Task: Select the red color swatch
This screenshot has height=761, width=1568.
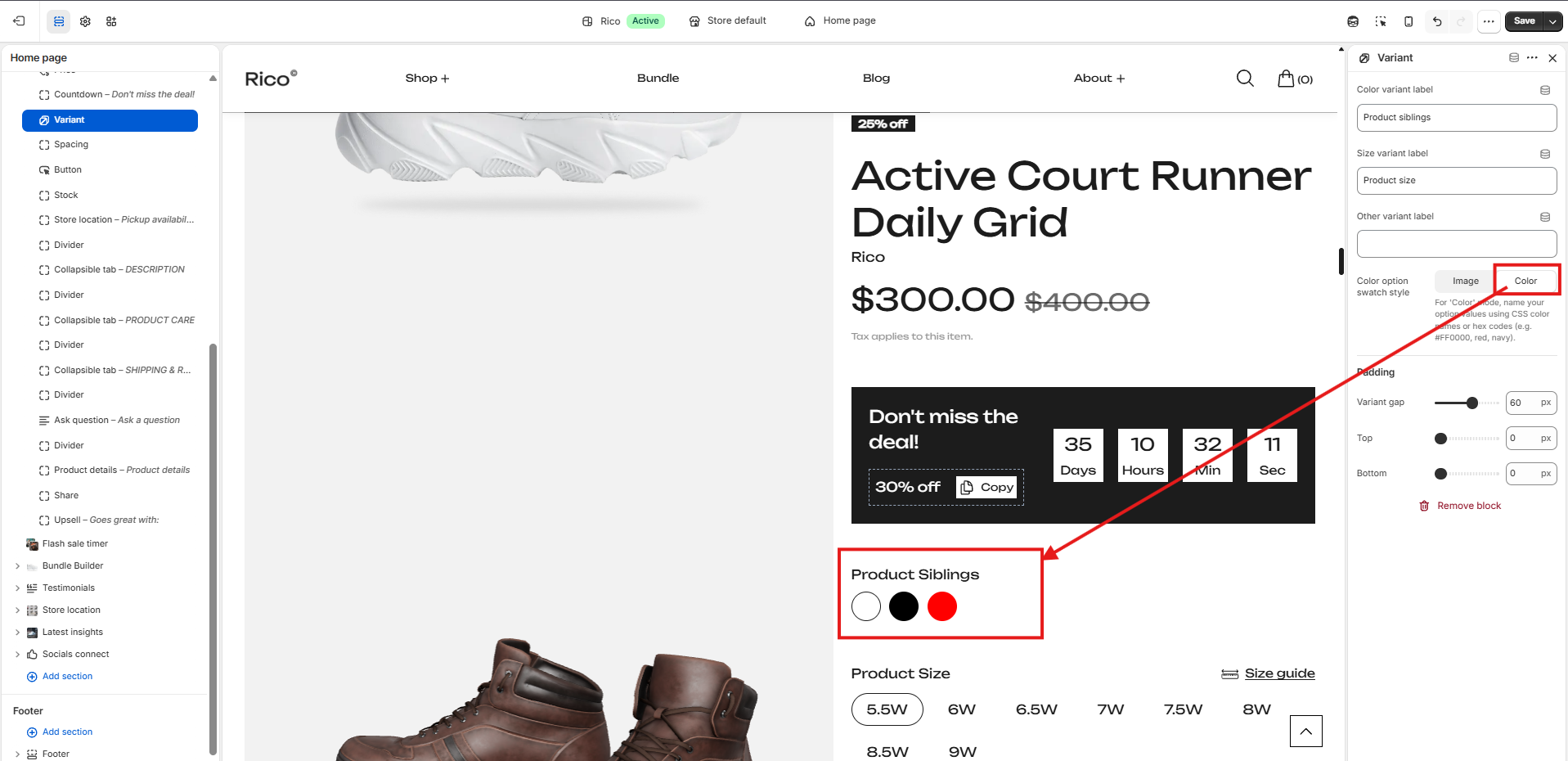Action: click(942, 606)
